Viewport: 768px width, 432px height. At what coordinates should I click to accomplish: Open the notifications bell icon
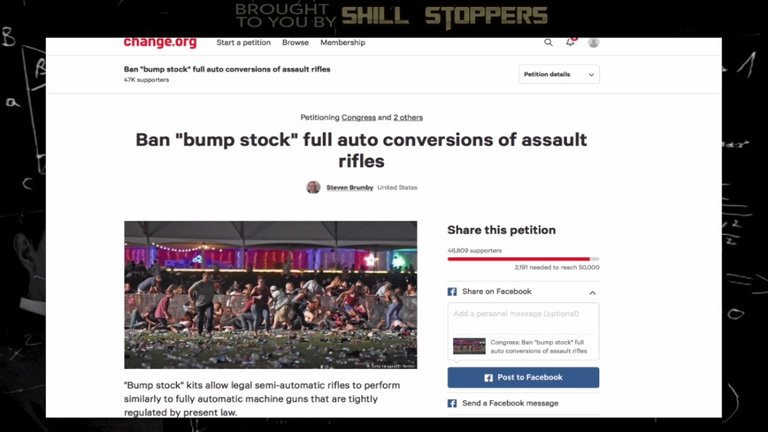571,42
